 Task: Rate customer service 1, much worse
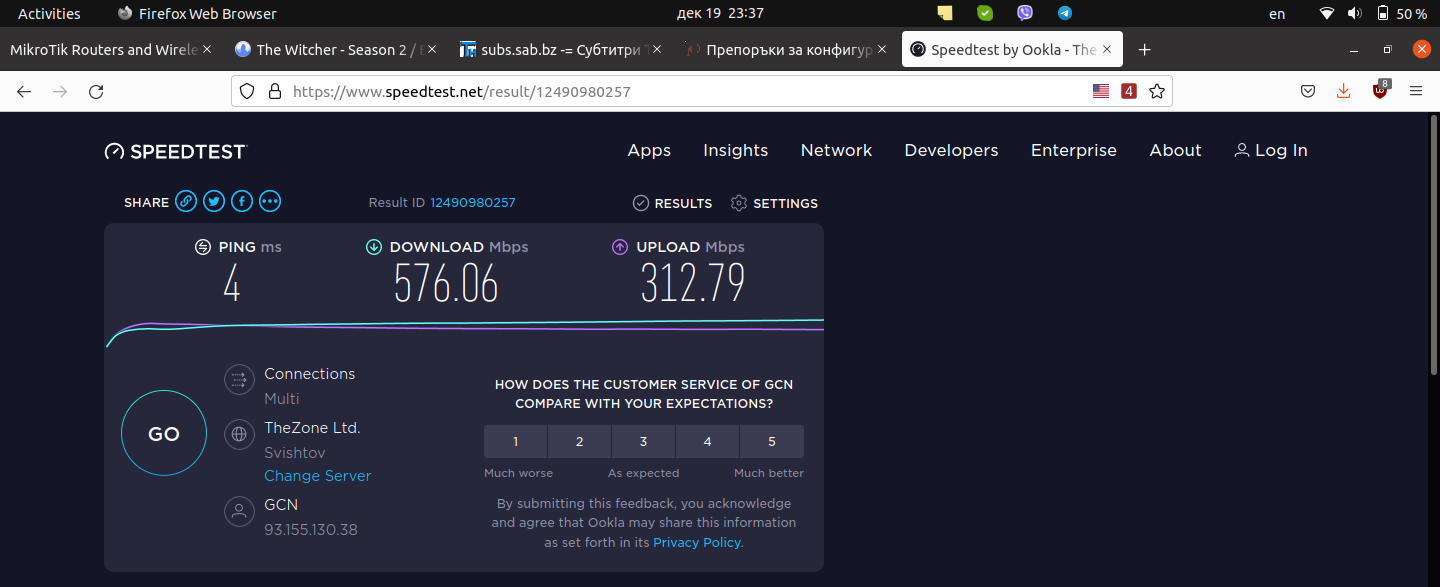click(x=516, y=441)
